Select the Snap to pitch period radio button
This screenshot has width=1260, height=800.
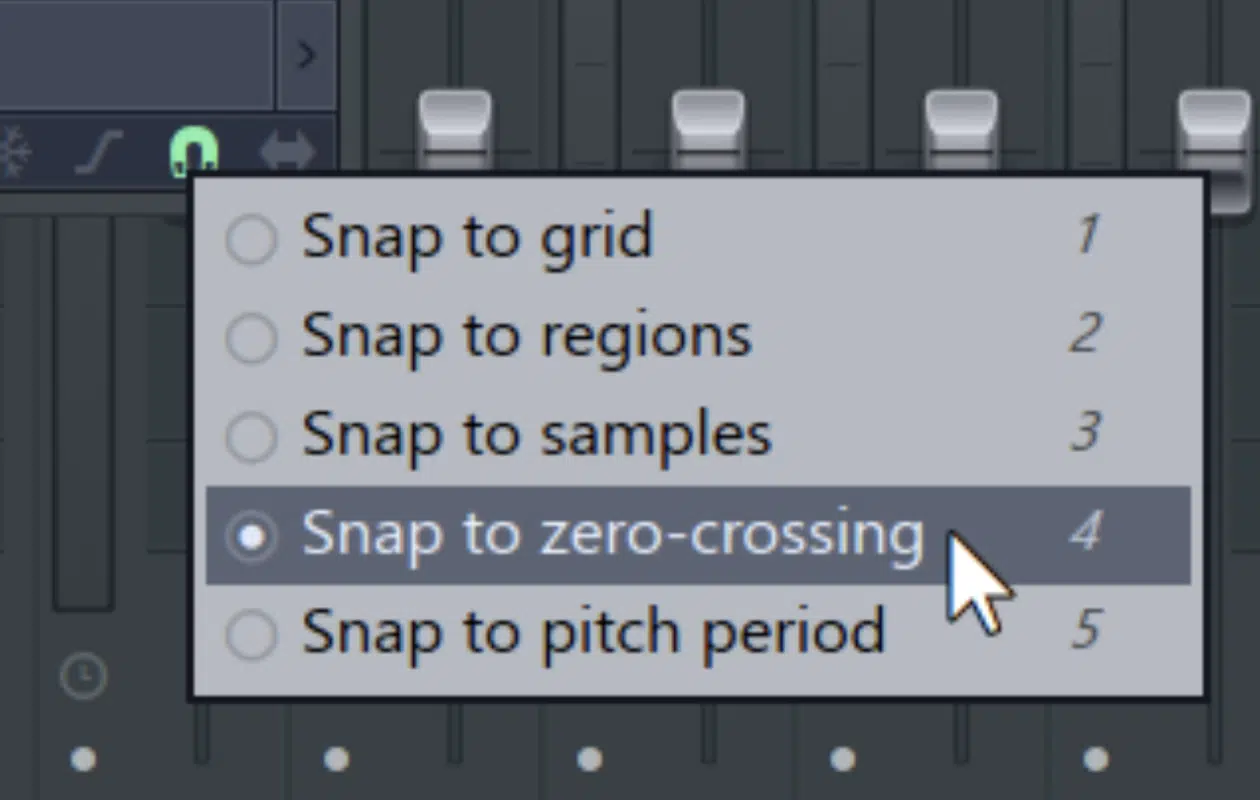coord(251,635)
